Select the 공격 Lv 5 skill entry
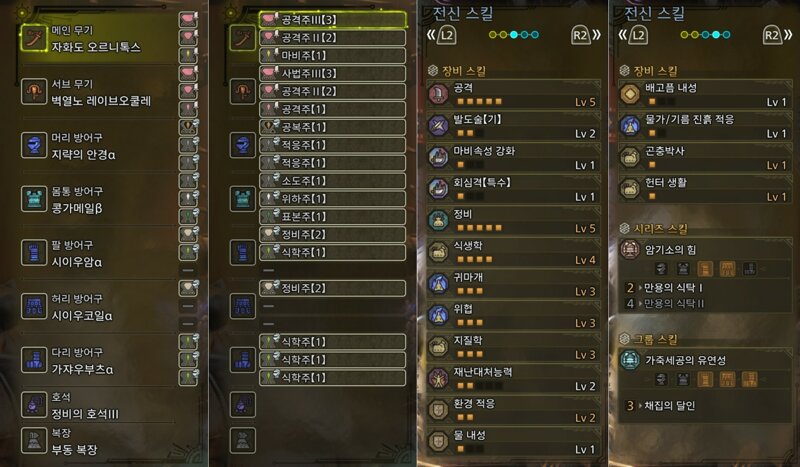This screenshot has width=800, height=467. [513, 94]
